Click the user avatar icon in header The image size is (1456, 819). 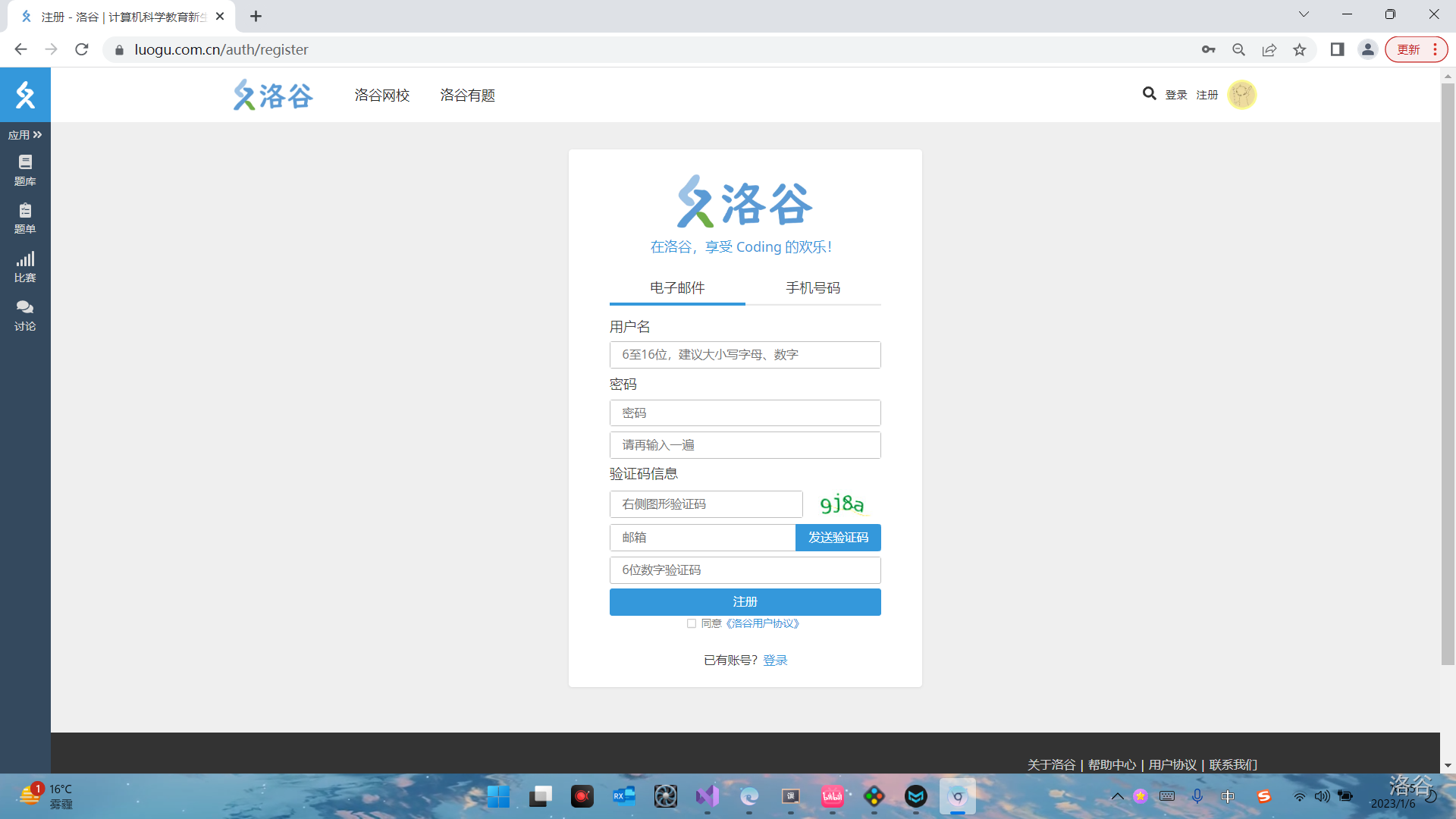(1241, 95)
